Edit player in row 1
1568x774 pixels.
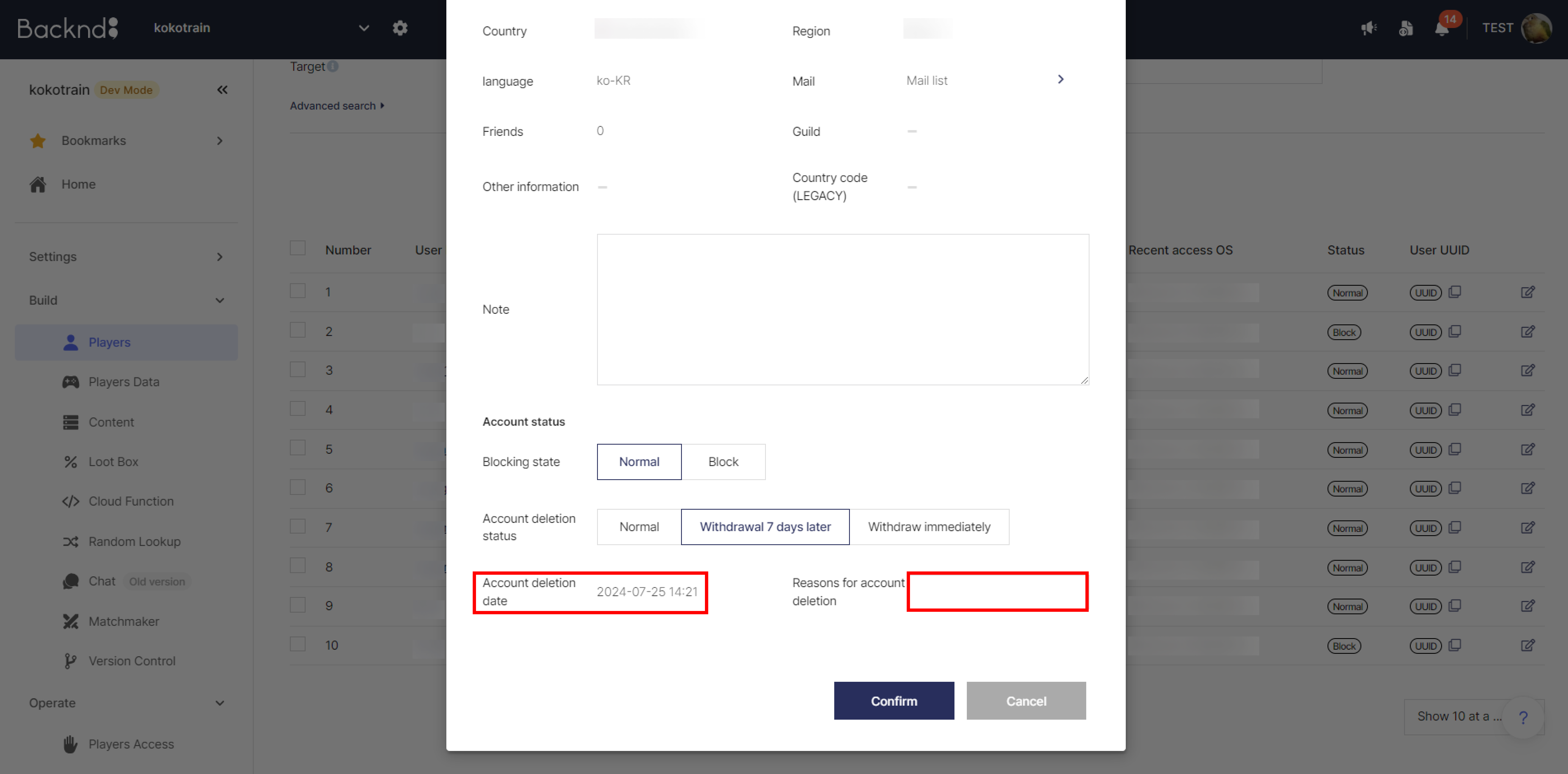click(x=1528, y=292)
